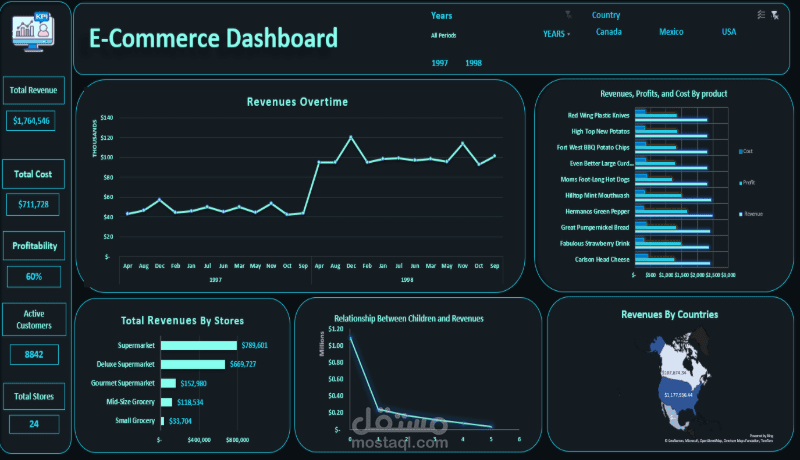Click the Country slicer header
The width and height of the screenshot is (800, 460).
[606, 15]
